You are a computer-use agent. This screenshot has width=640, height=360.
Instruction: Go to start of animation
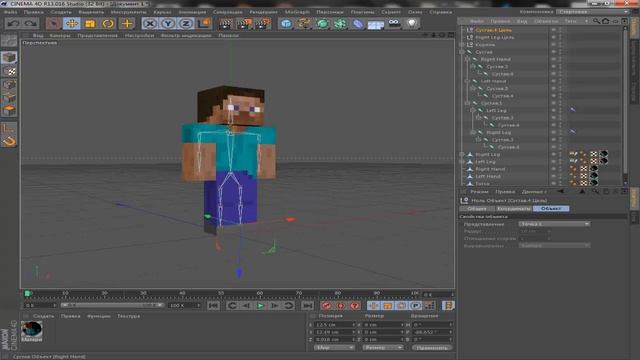[213, 306]
